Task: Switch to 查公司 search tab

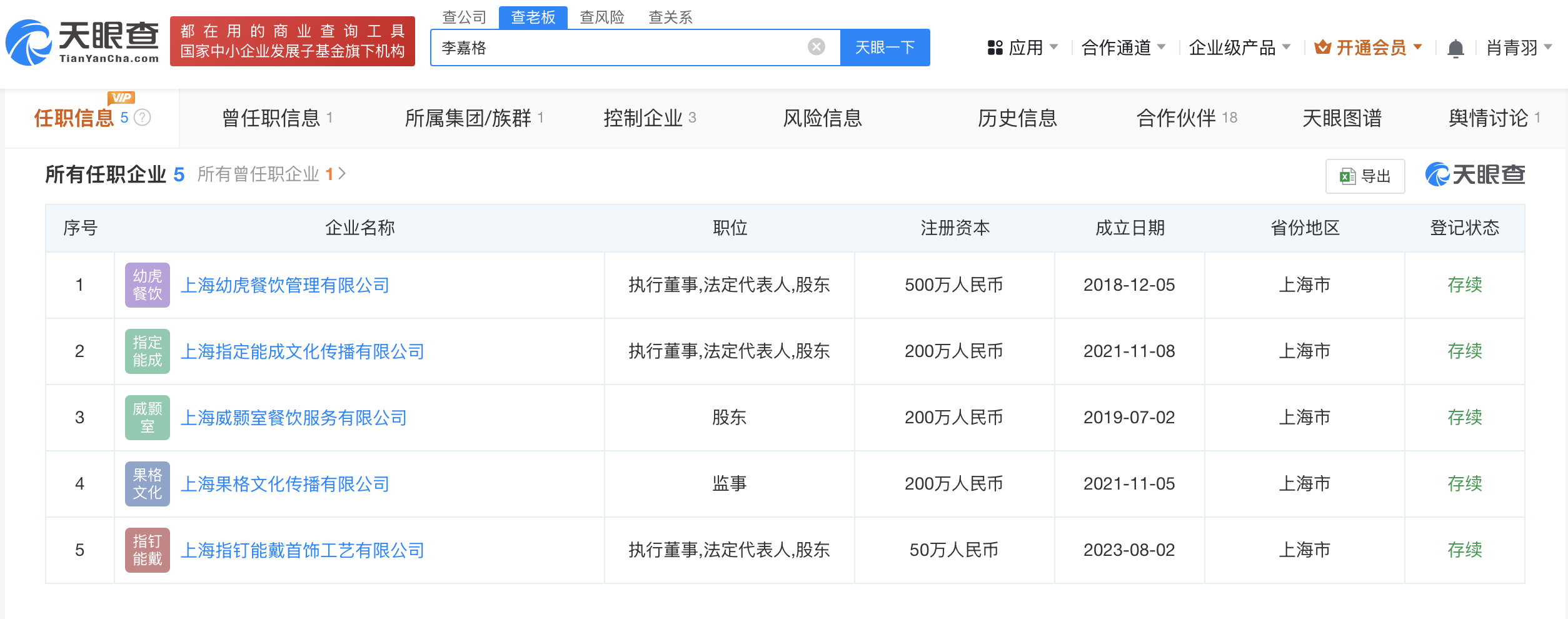Action: [465, 17]
